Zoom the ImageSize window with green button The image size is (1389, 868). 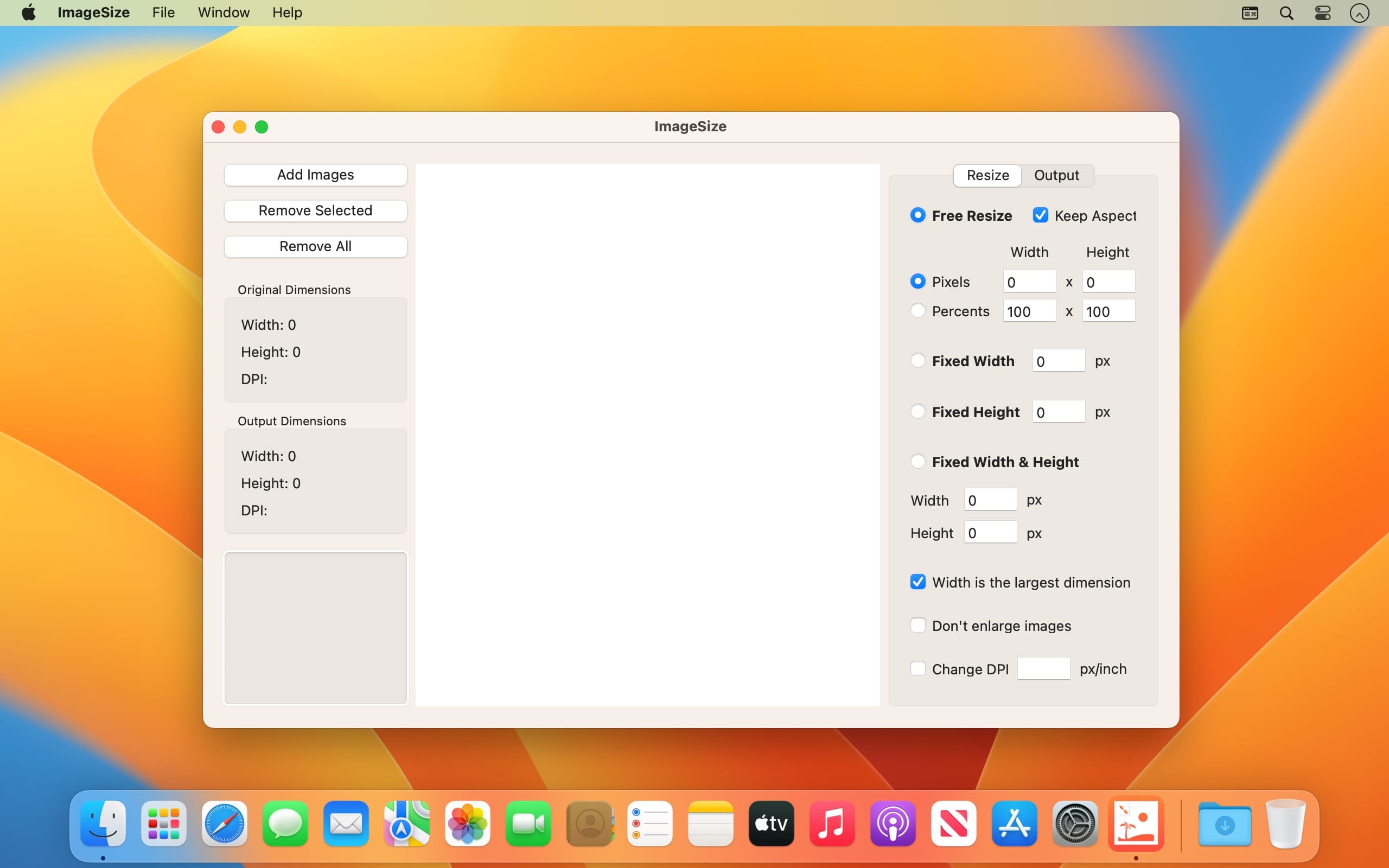[262, 127]
